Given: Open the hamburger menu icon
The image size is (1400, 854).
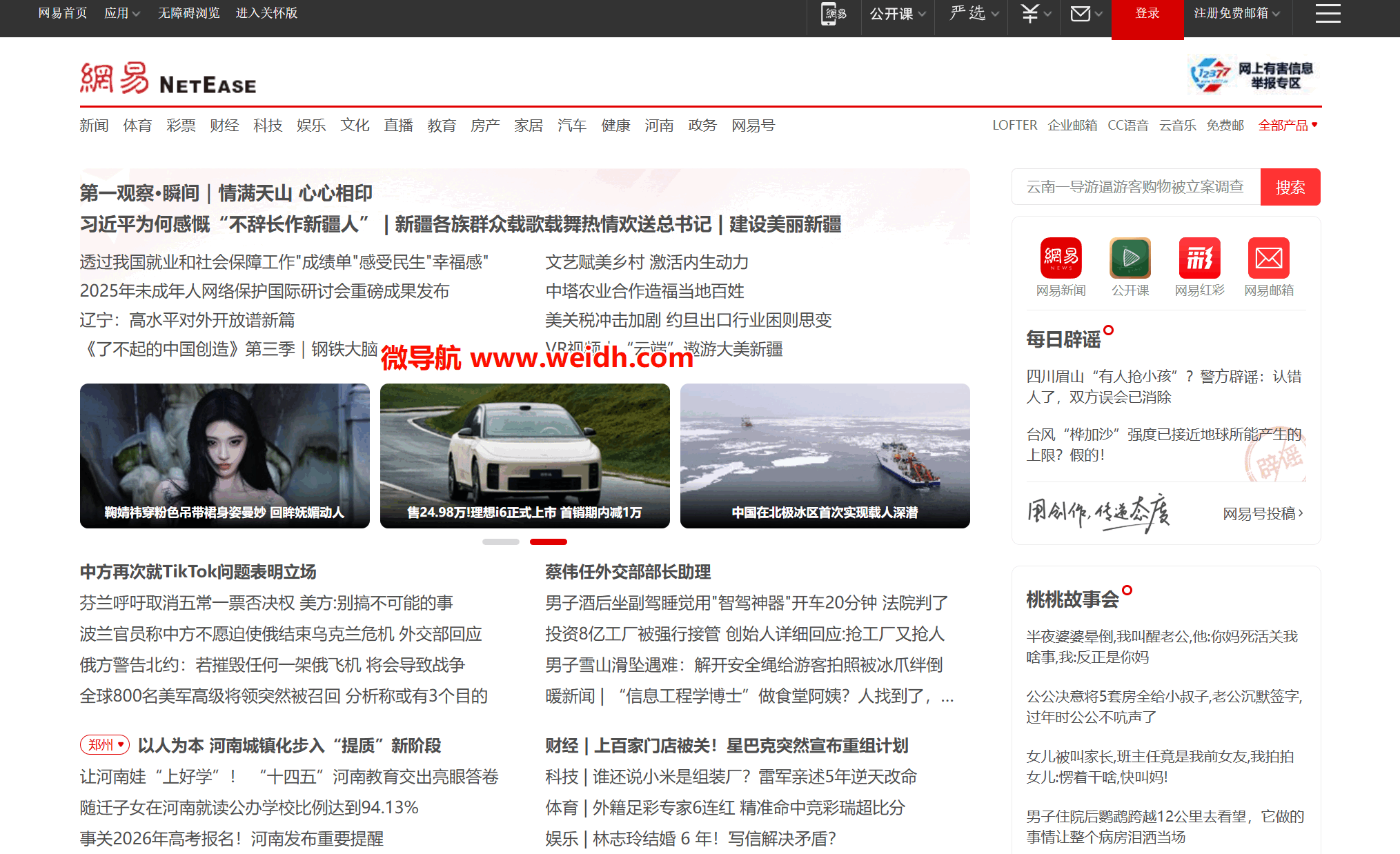Looking at the screenshot, I should 1328,13.
